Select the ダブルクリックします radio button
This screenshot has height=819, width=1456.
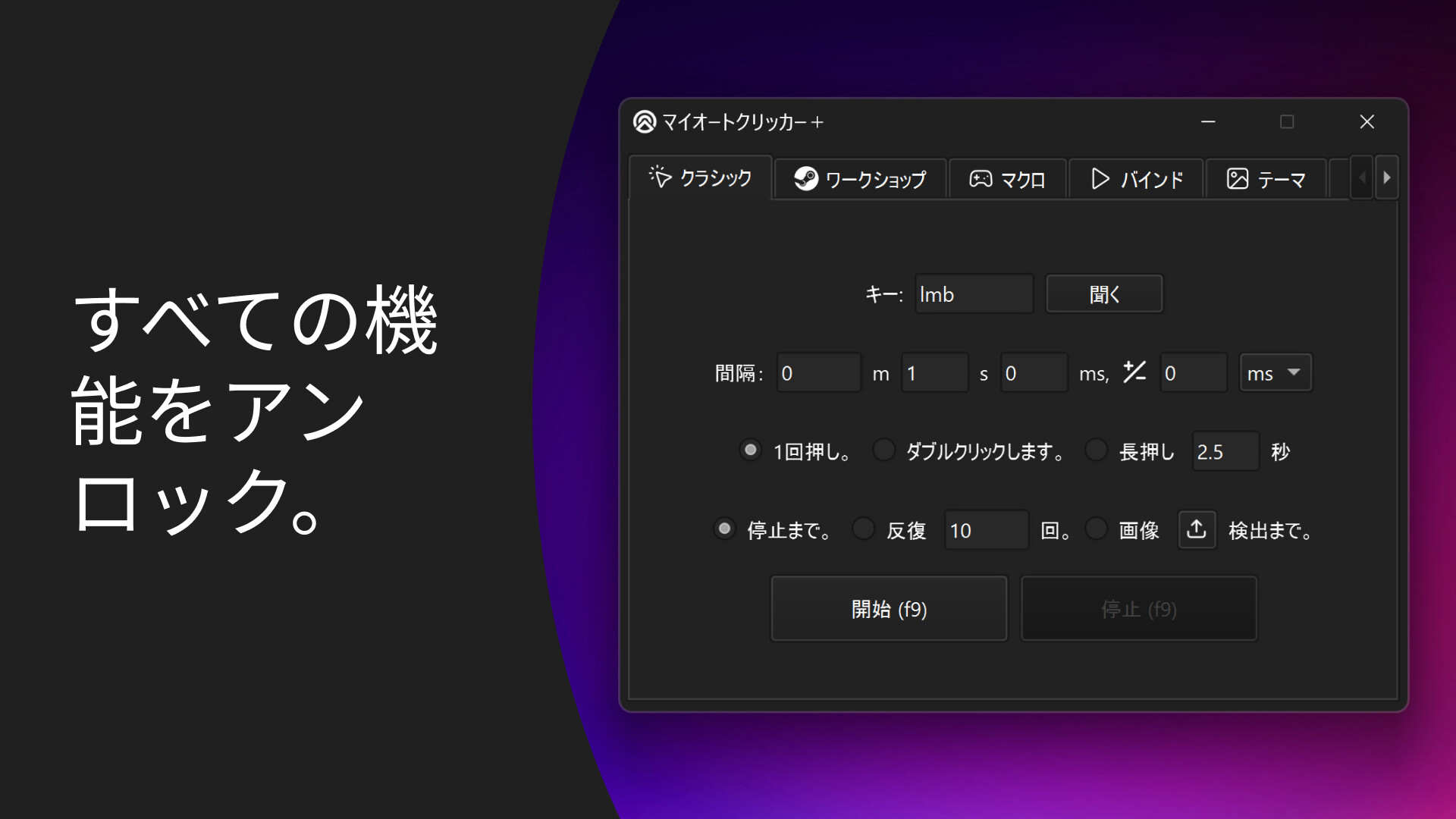point(883,450)
